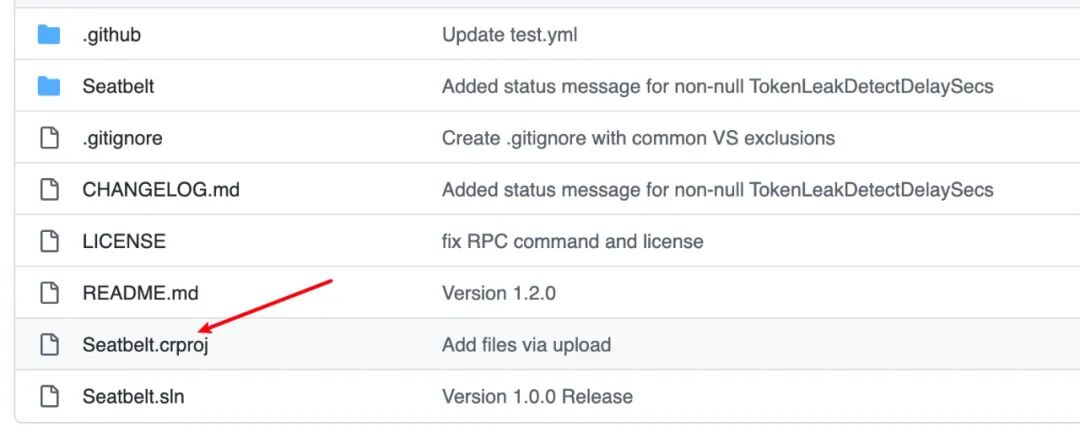This screenshot has width=1080, height=427.
Task: View the "Add files via upload" commit
Action: click(x=526, y=345)
